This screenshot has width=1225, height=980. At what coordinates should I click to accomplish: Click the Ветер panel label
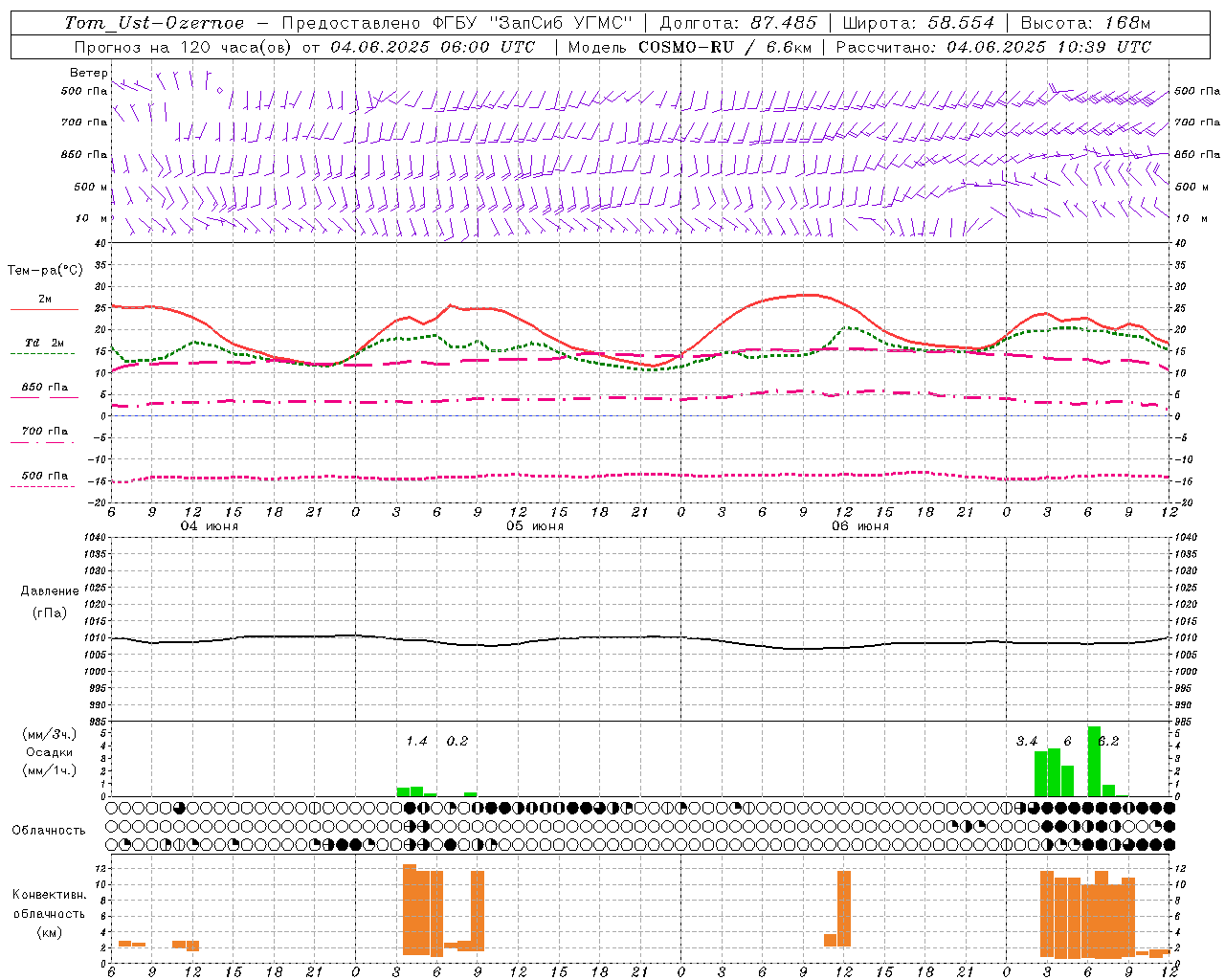pyautogui.click(x=89, y=73)
